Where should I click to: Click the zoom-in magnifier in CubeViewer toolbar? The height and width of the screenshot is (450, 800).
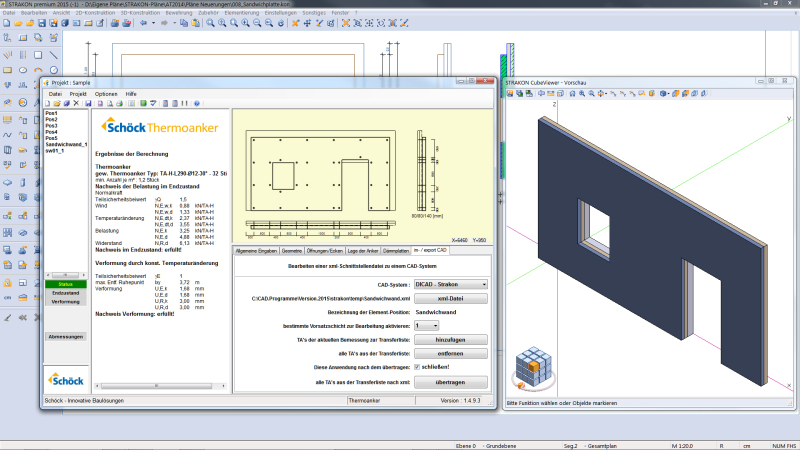(x=582, y=93)
